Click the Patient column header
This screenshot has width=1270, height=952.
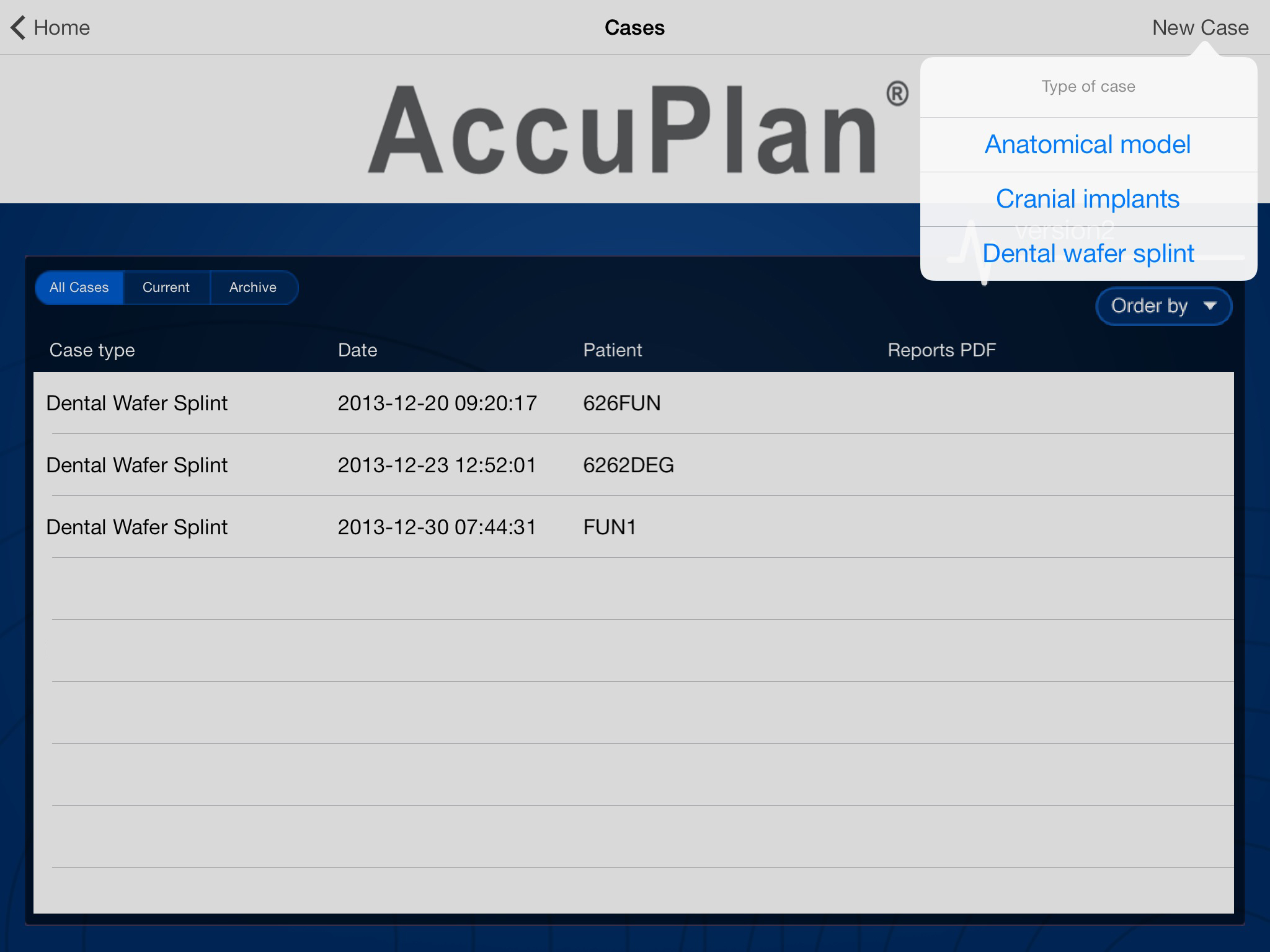click(x=612, y=350)
